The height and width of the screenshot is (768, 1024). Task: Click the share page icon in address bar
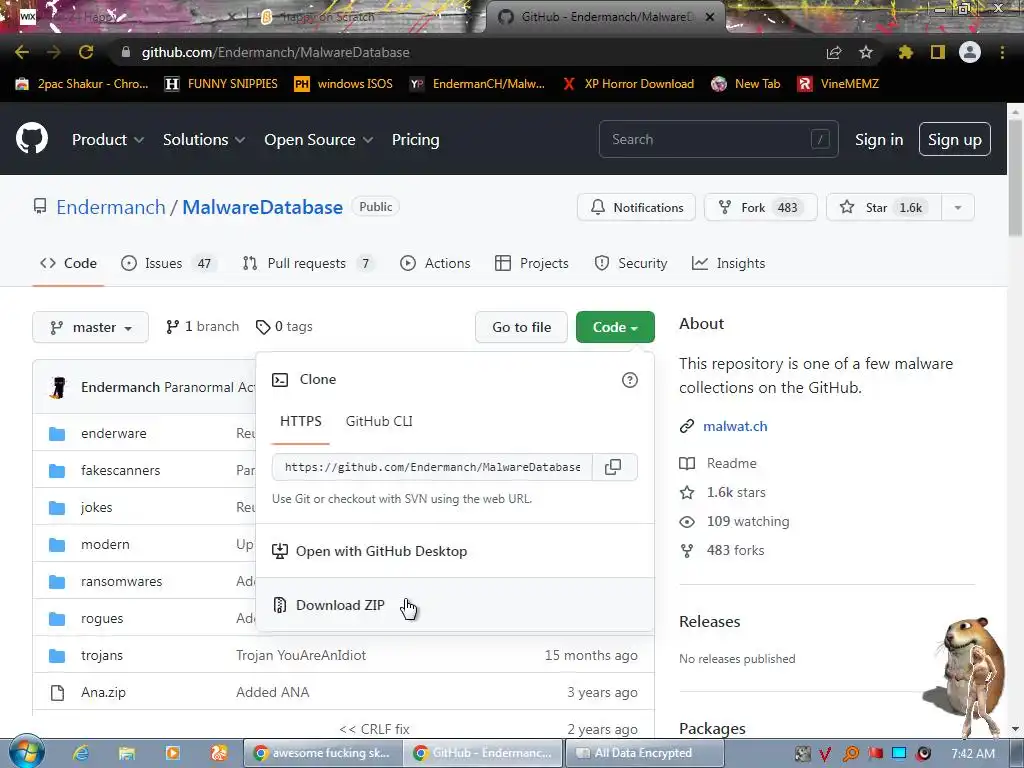point(834,52)
